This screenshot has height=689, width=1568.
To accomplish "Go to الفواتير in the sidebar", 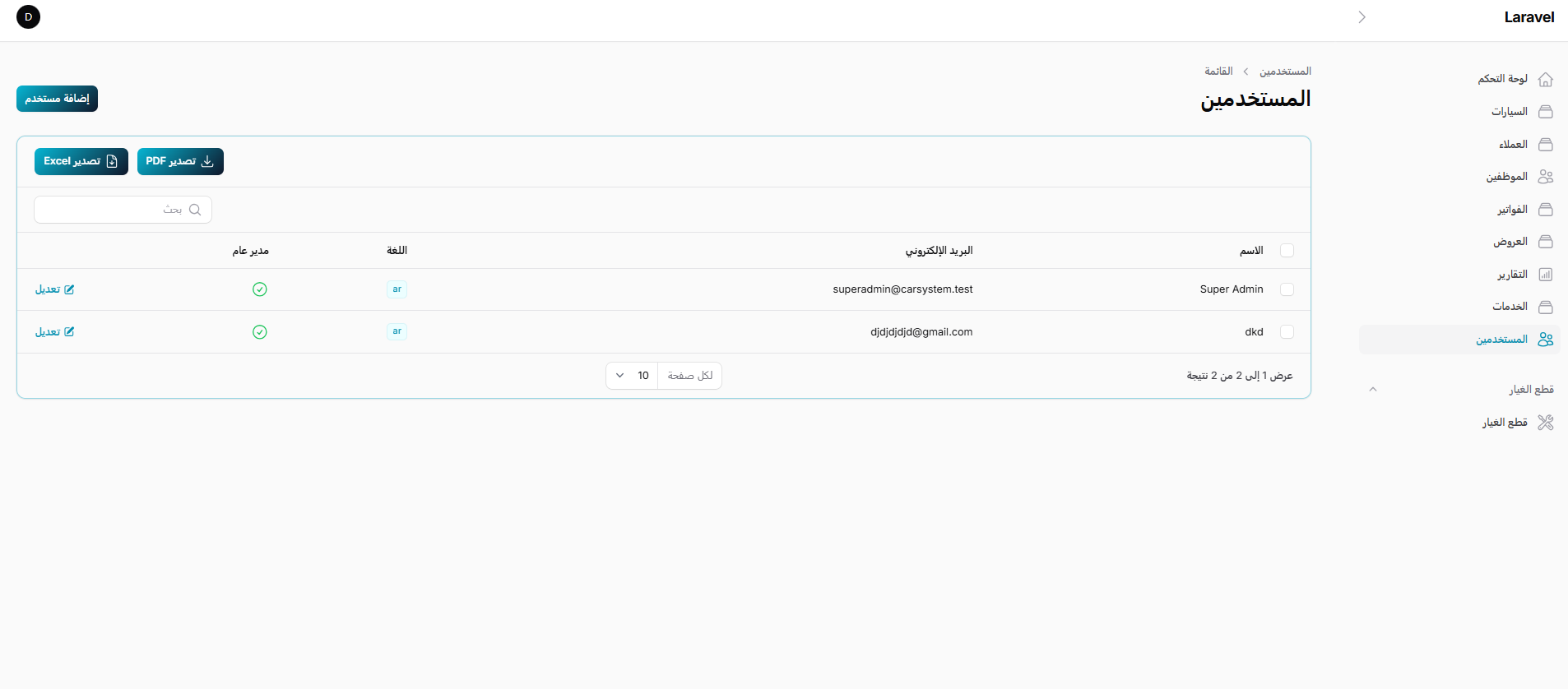I will (1512, 210).
